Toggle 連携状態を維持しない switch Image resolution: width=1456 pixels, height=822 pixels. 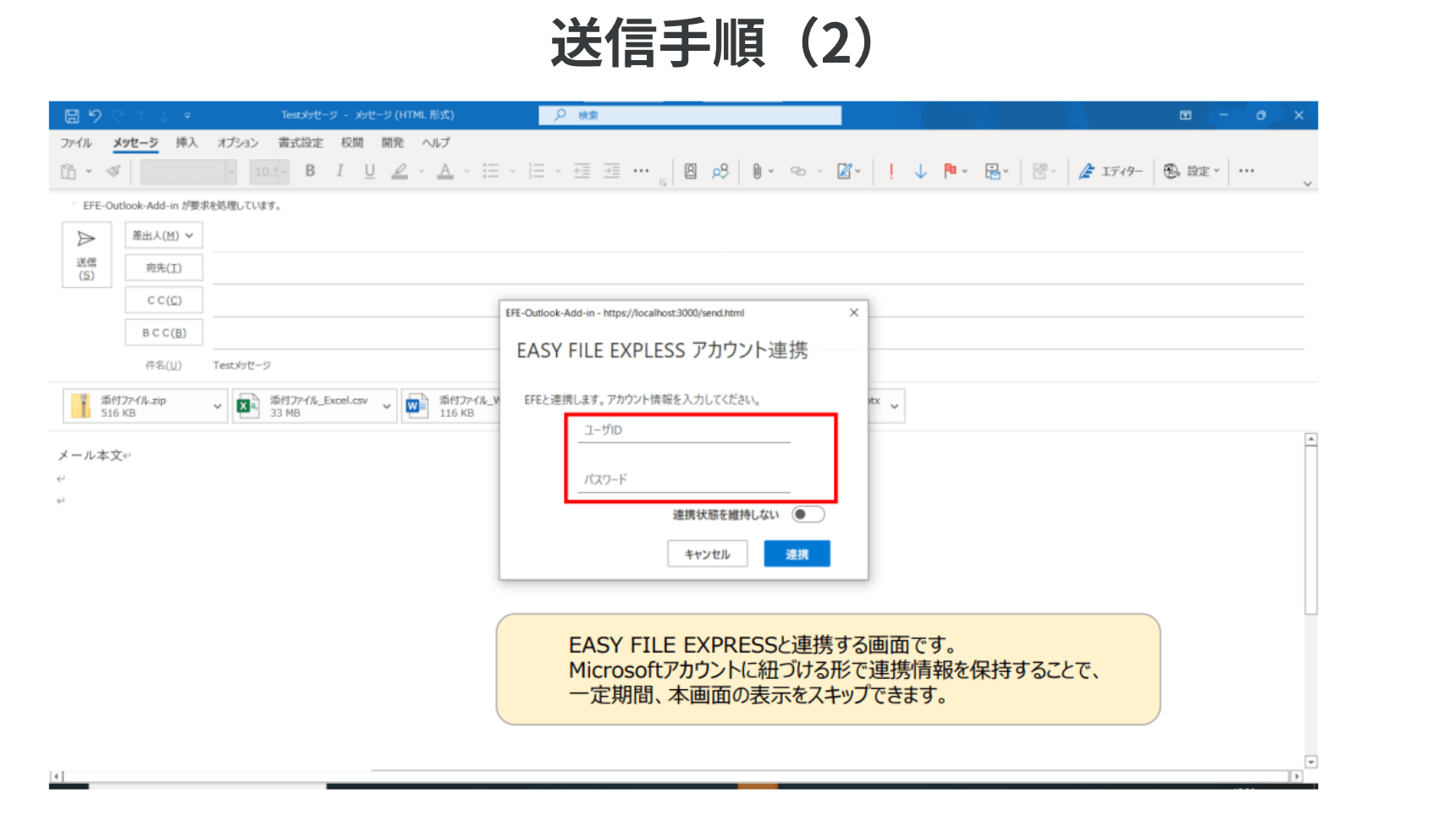tap(808, 515)
